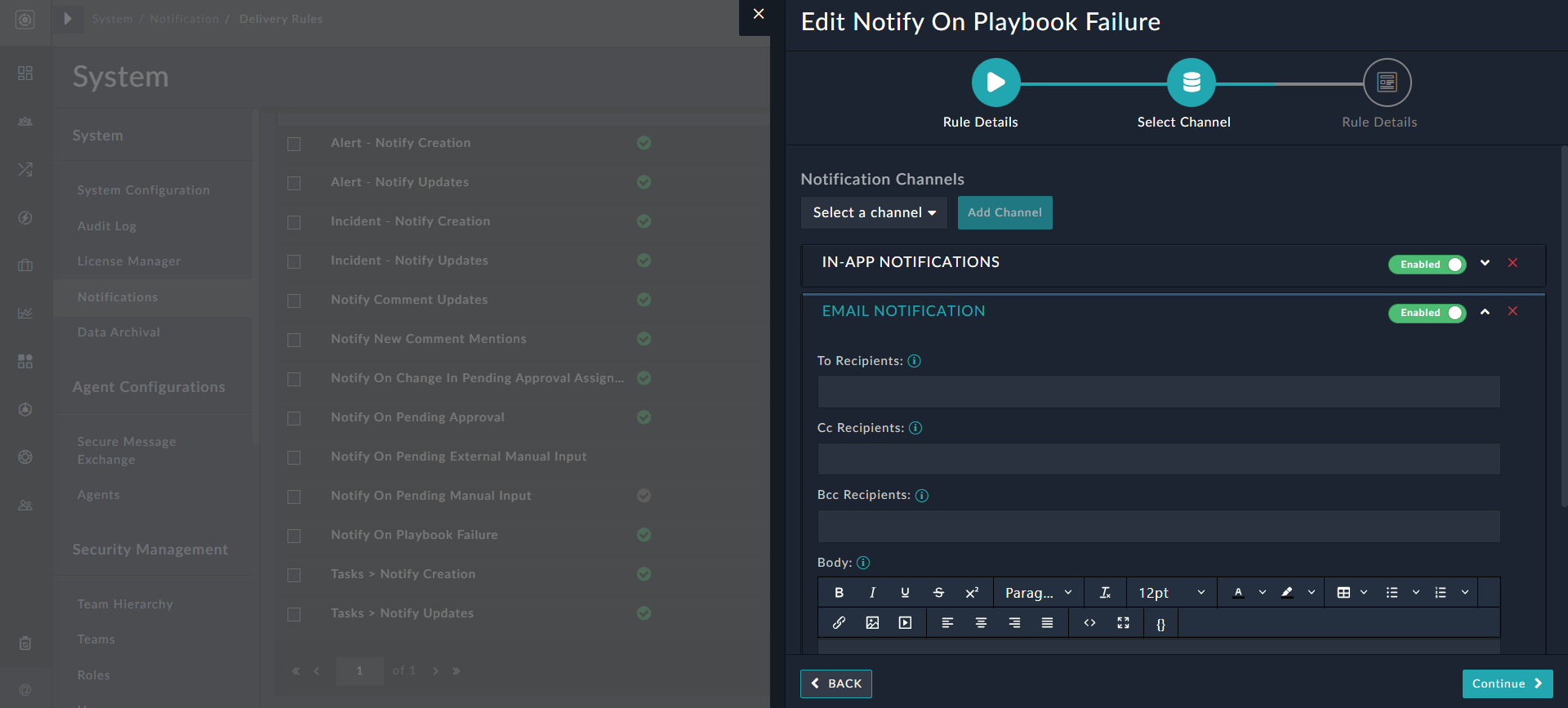Open Notify On Playbook Failure rule

click(x=414, y=535)
